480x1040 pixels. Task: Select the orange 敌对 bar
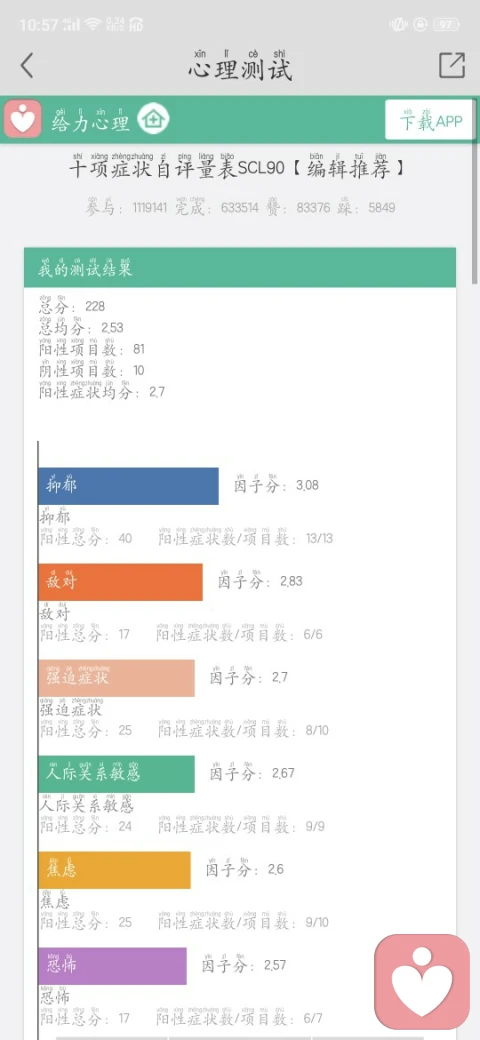120,582
